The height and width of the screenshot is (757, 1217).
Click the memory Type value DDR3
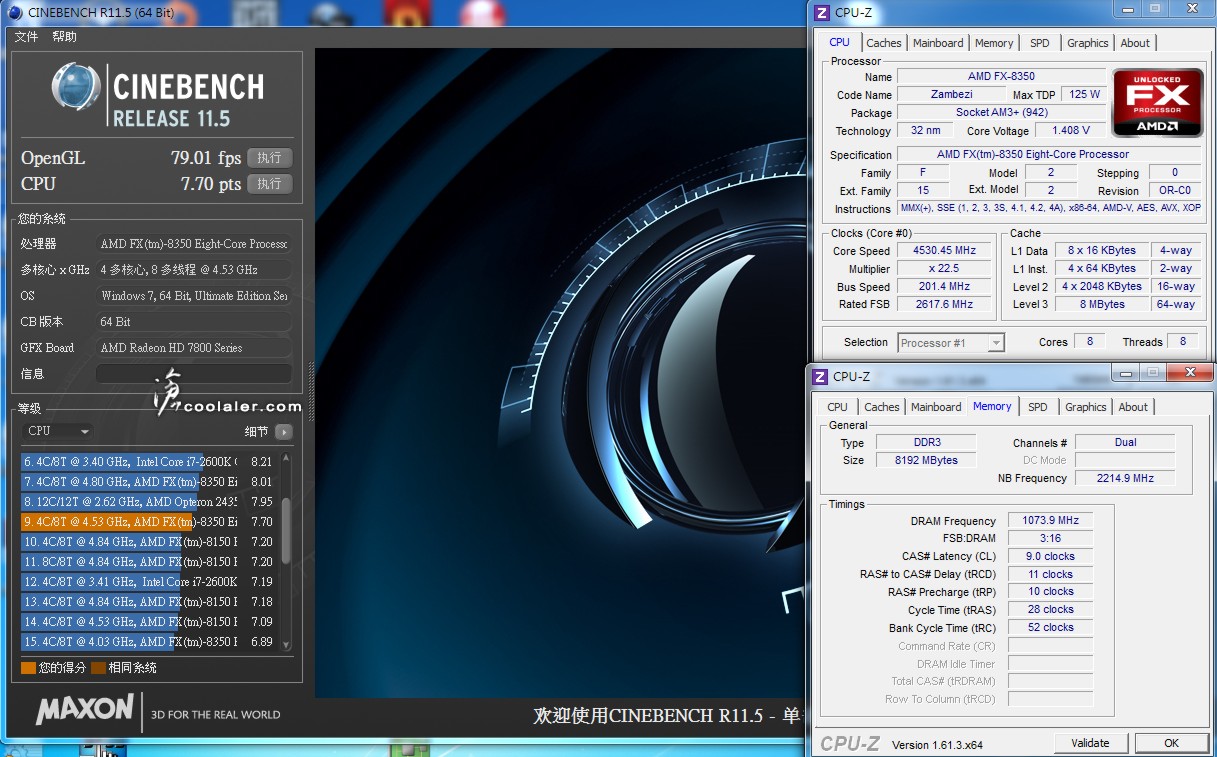pos(926,442)
